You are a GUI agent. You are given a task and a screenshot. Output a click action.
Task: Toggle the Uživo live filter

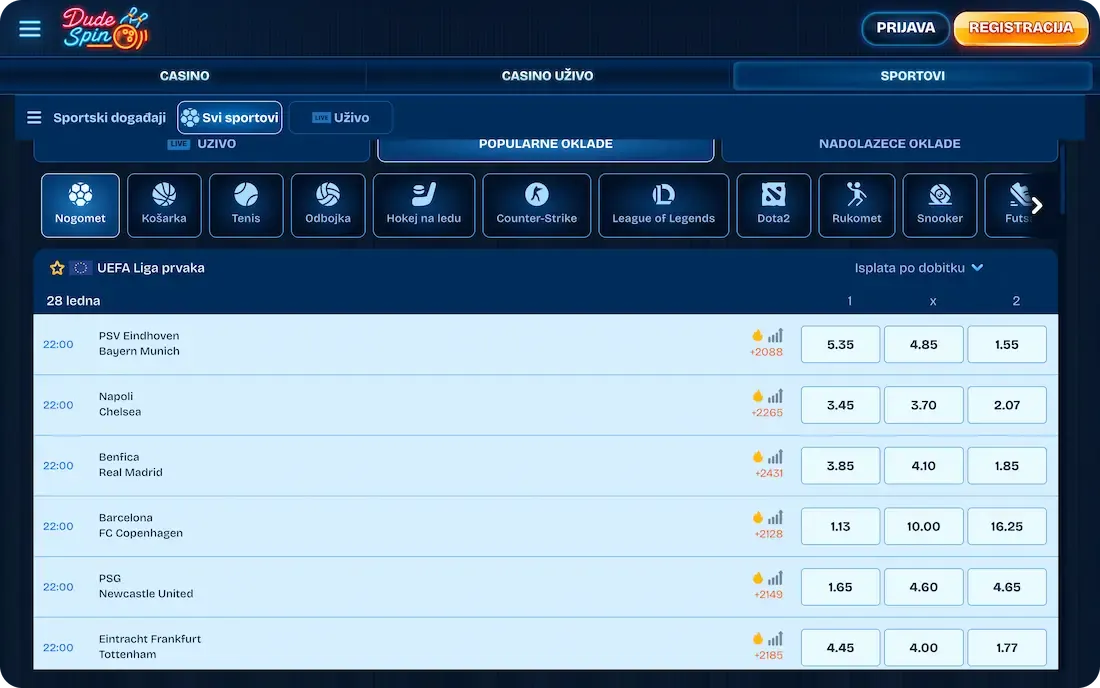pyautogui.click(x=341, y=117)
